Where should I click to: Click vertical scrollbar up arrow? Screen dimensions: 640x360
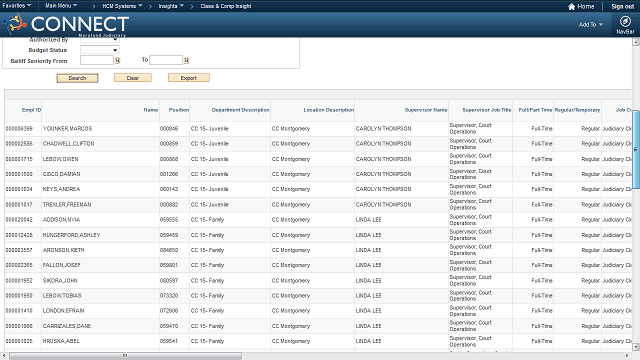636,42
